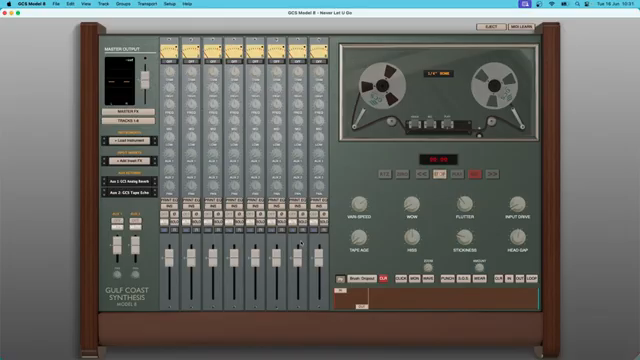Open Aux 2 GCS Tape Echo selector

[x=129, y=193]
